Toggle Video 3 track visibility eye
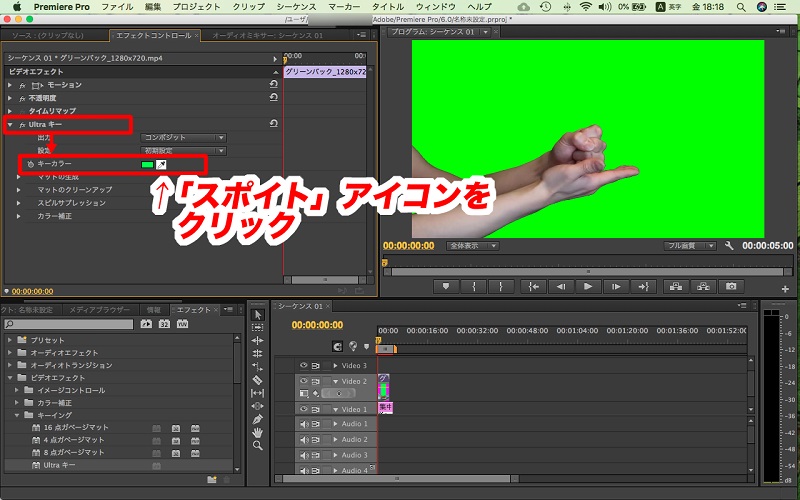Image resolution: width=800 pixels, height=500 pixels. tap(304, 365)
